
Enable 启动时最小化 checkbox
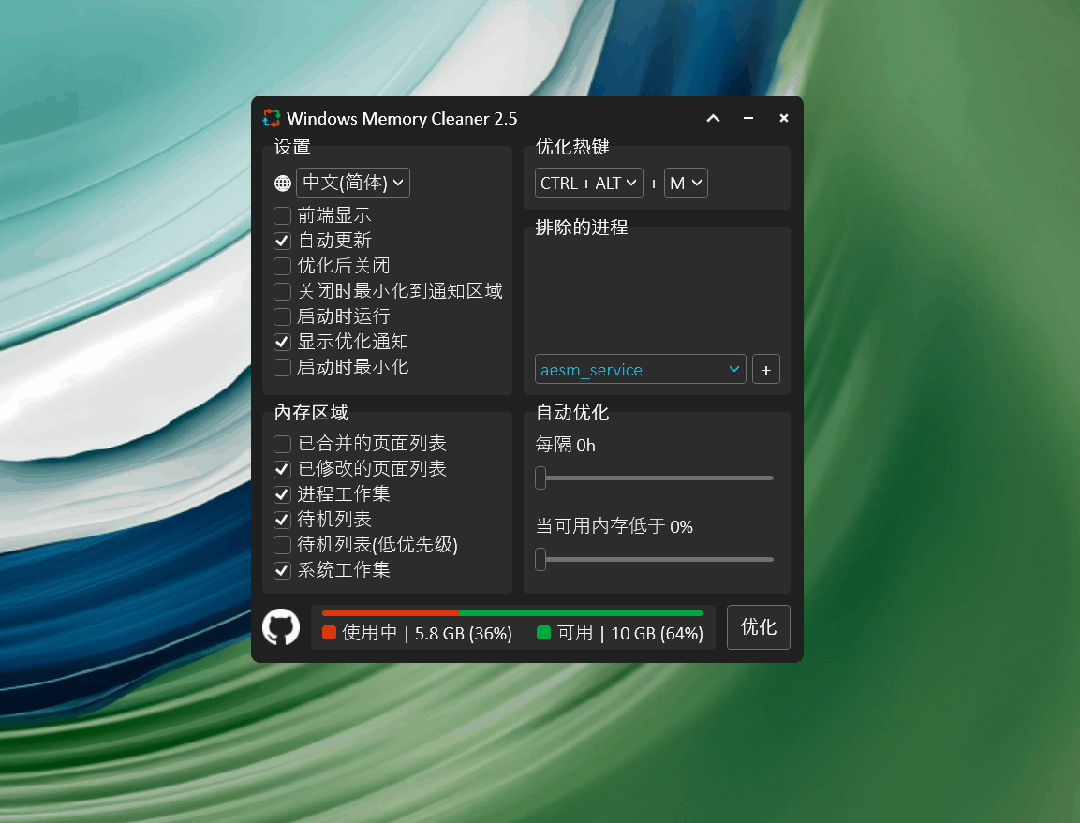(282, 367)
